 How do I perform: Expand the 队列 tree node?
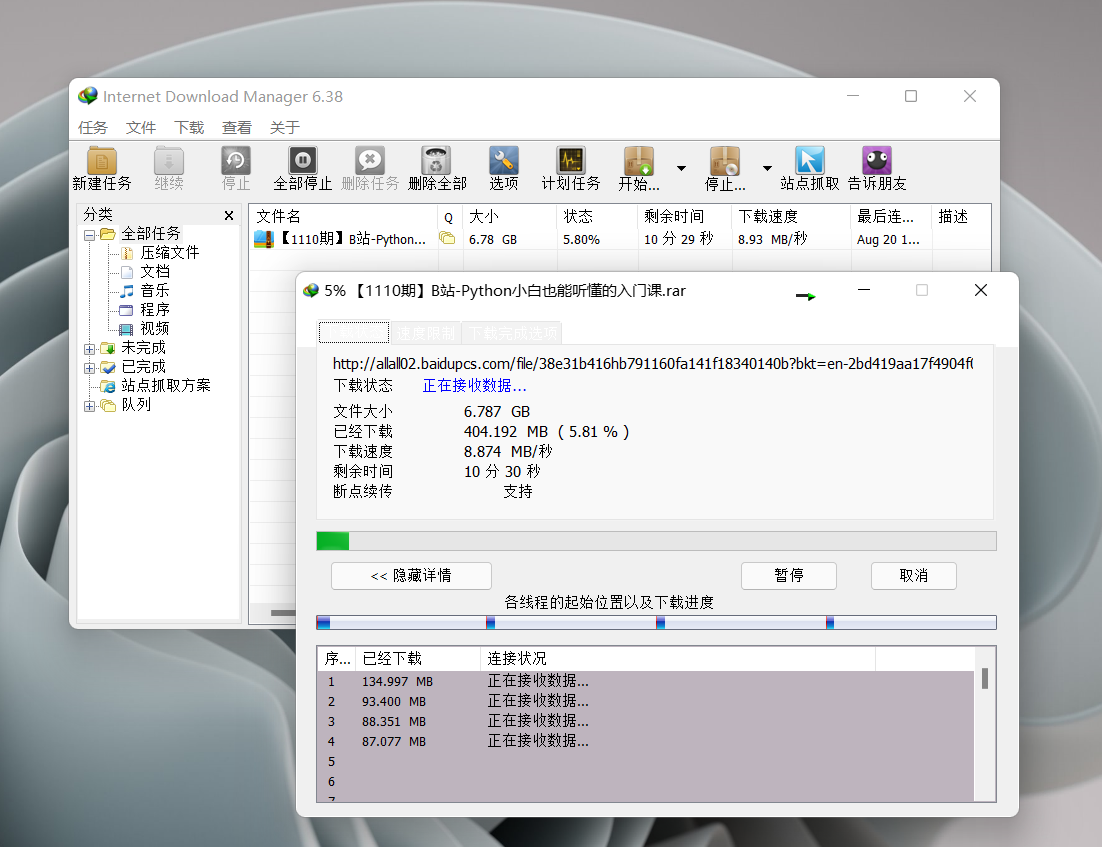(x=90, y=405)
